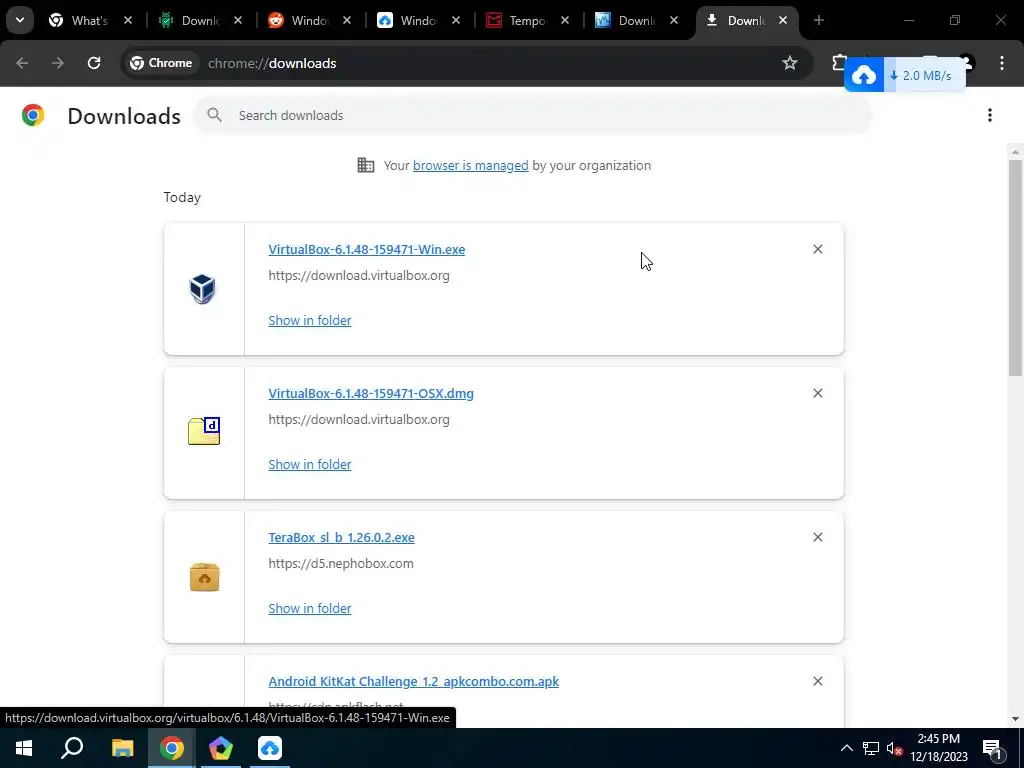This screenshot has height=768, width=1024.
Task: Click the magnifier icon in Search downloads
Action: coord(214,116)
